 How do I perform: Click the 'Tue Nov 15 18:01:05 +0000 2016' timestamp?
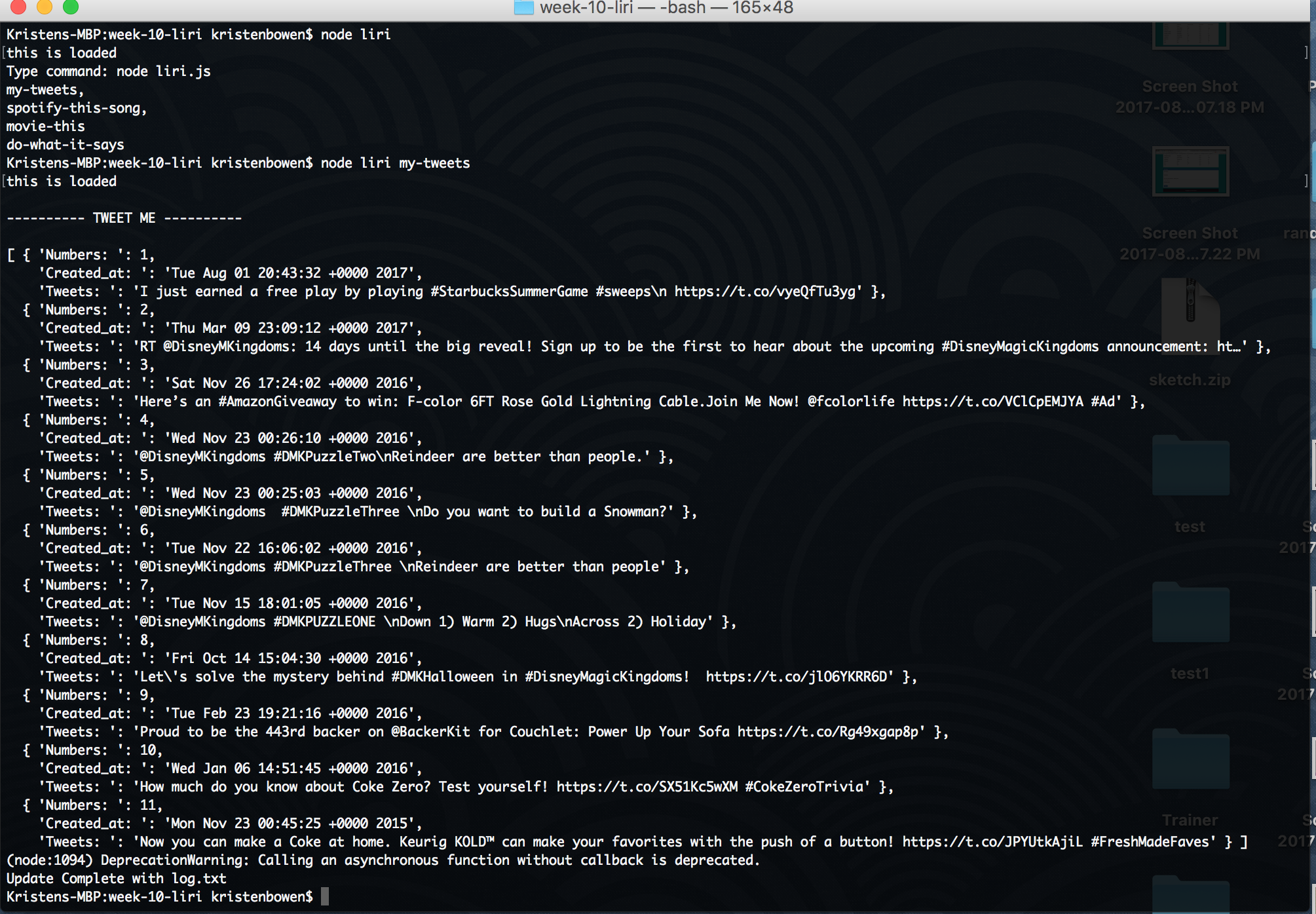tap(289, 603)
